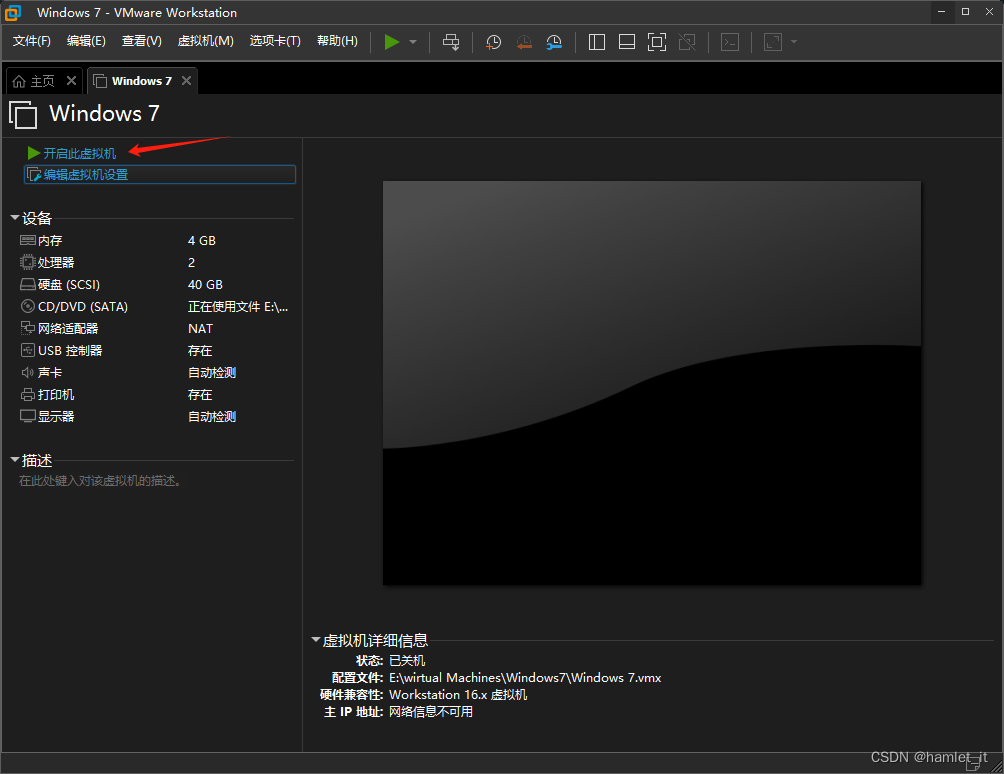This screenshot has width=1004, height=774.
Task: Collapse the 设备 section
Action: (x=15, y=218)
